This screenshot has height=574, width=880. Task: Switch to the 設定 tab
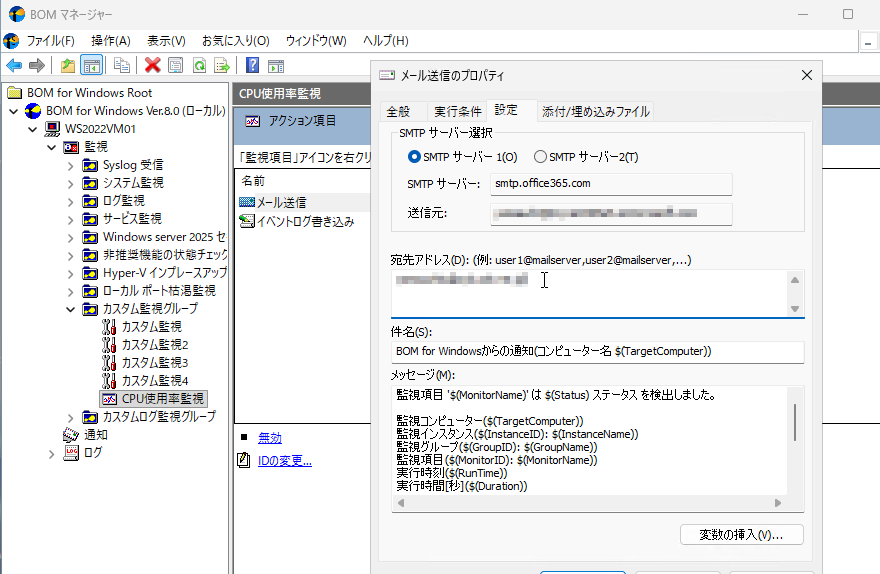pyautogui.click(x=506, y=109)
